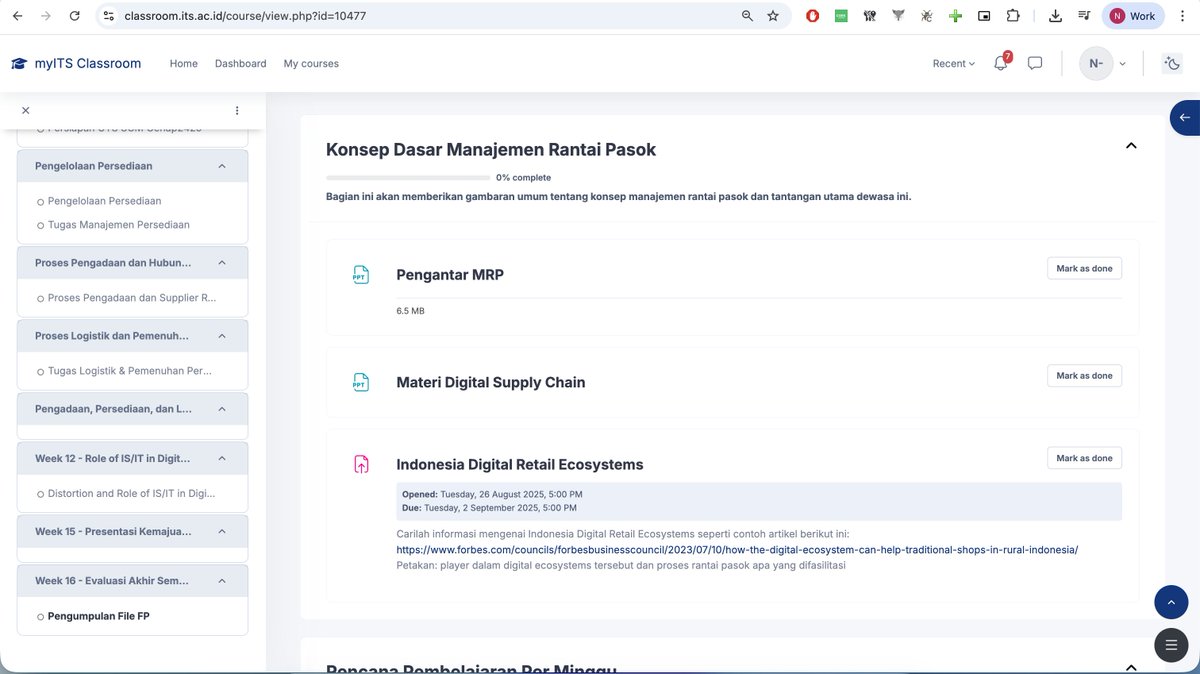Mark Pengantar MRP as done

tap(1084, 268)
